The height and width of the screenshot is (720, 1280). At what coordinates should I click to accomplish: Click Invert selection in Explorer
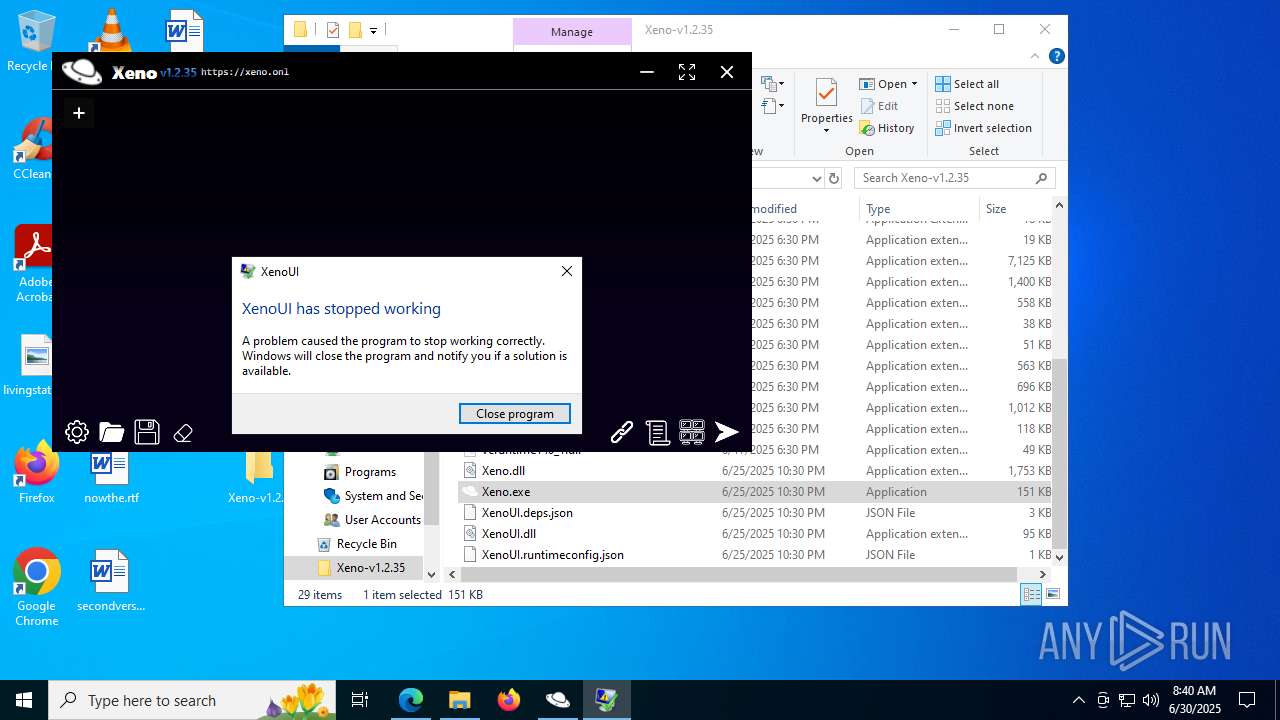click(983, 128)
